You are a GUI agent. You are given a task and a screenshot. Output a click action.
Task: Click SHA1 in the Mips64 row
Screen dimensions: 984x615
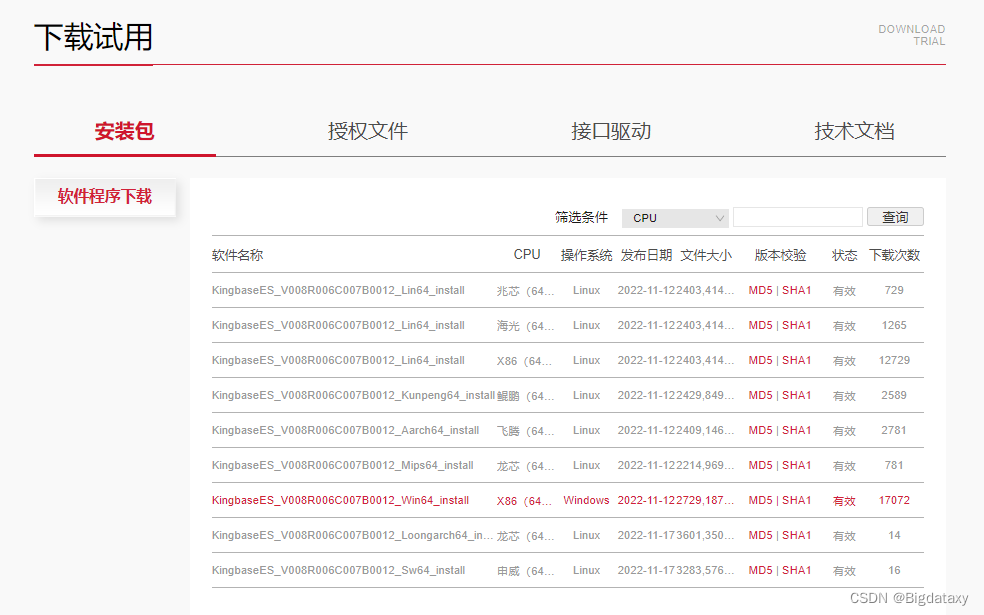pyautogui.click(x=796, y=466)
